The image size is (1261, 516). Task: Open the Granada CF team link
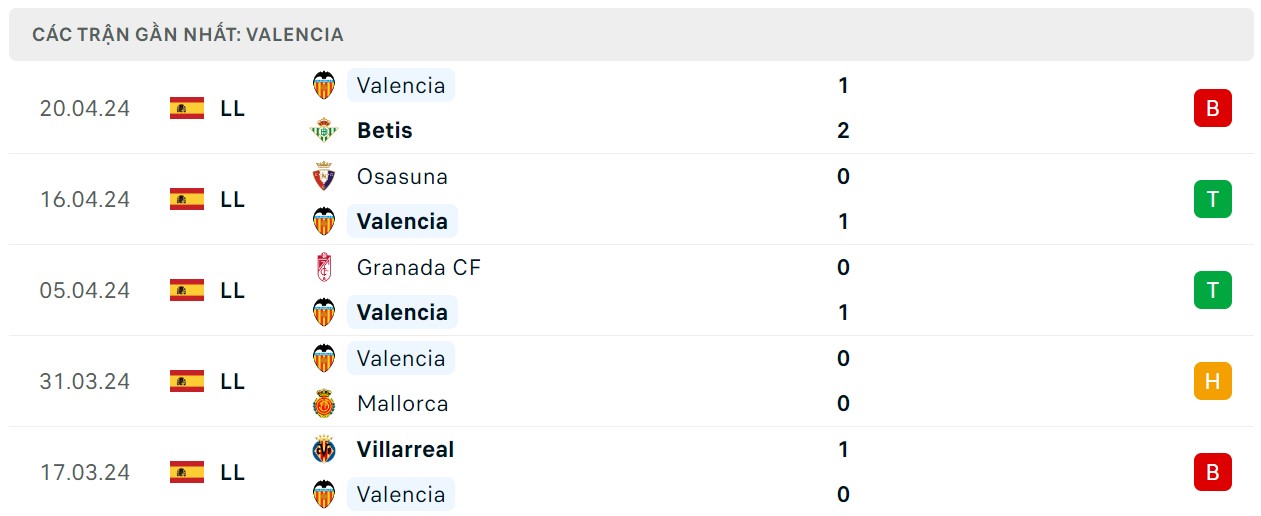(x=418, y=268)
